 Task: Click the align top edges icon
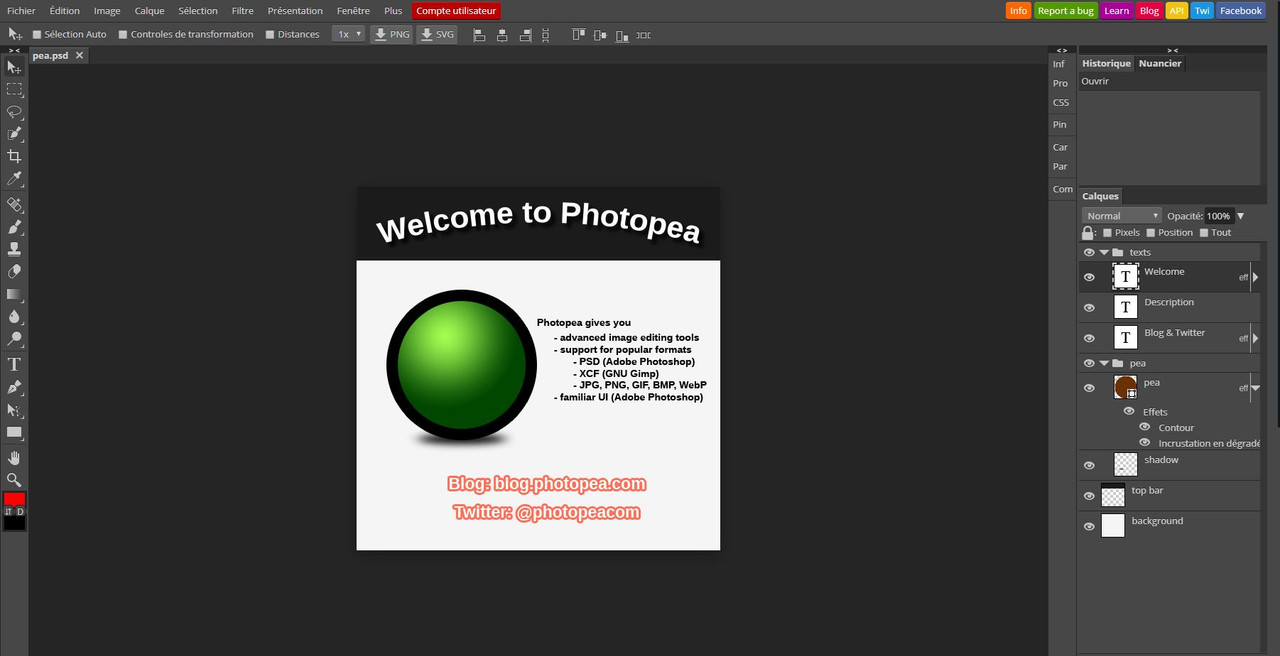pyautogui.click(x=578, y=35)
